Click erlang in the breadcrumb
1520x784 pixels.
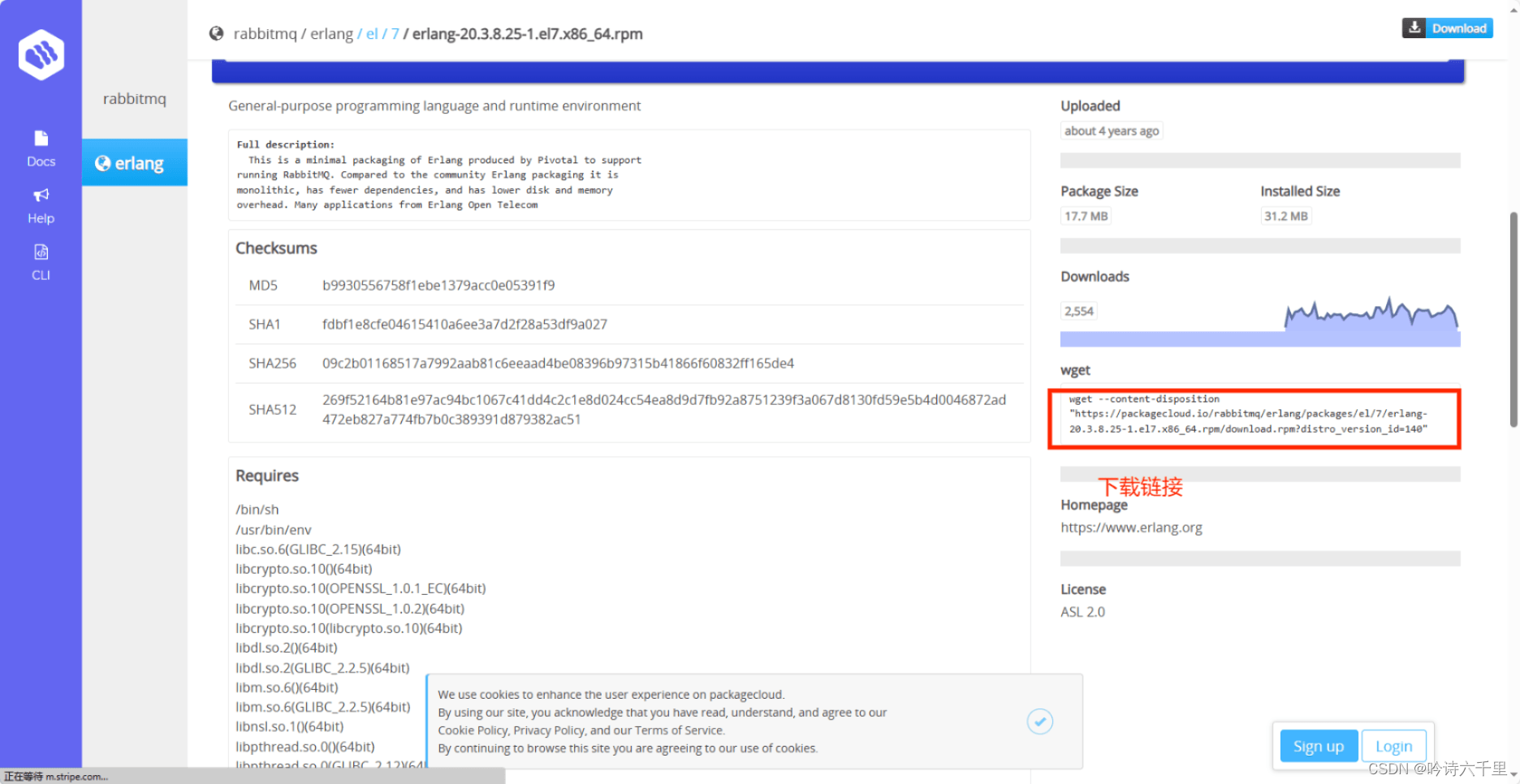[x=331, y=34]
